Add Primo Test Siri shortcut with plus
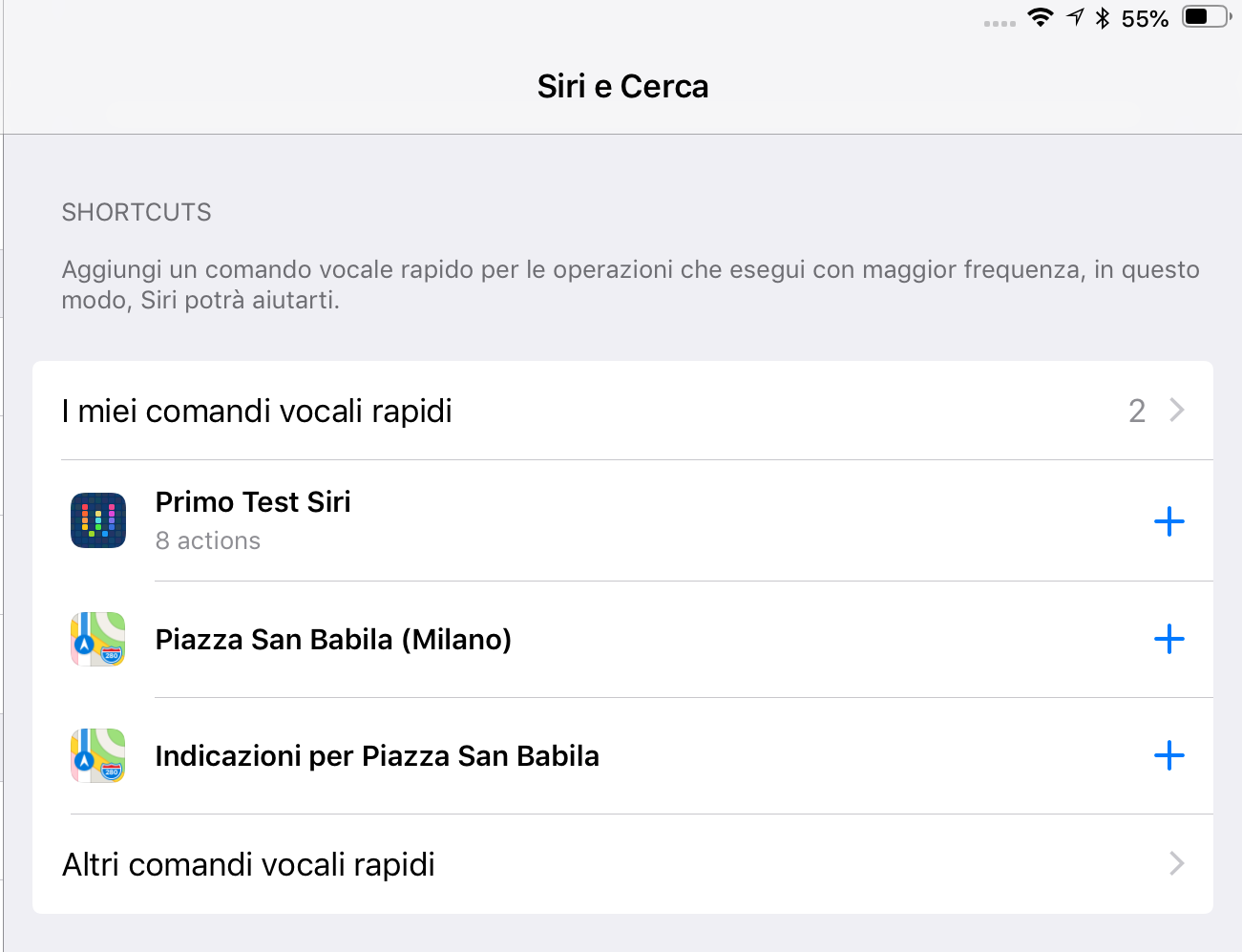Image resolution: width=1242 pixels, height=952 pixels. point(1168,521)
